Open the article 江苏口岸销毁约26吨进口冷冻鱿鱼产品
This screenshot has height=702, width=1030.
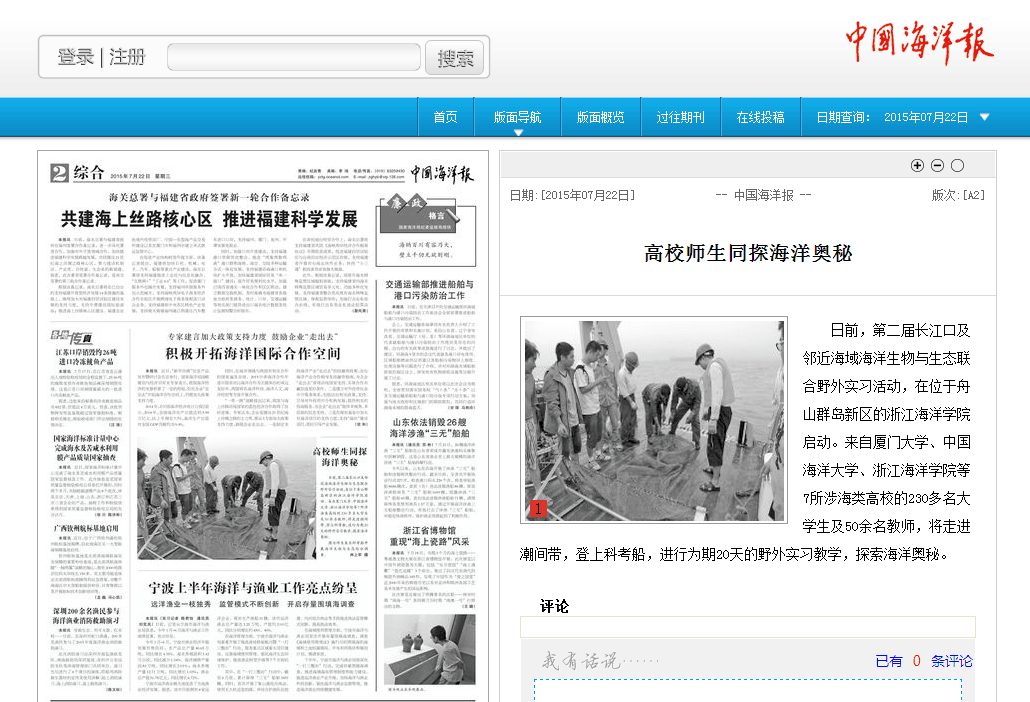click(x=86, y=357)
